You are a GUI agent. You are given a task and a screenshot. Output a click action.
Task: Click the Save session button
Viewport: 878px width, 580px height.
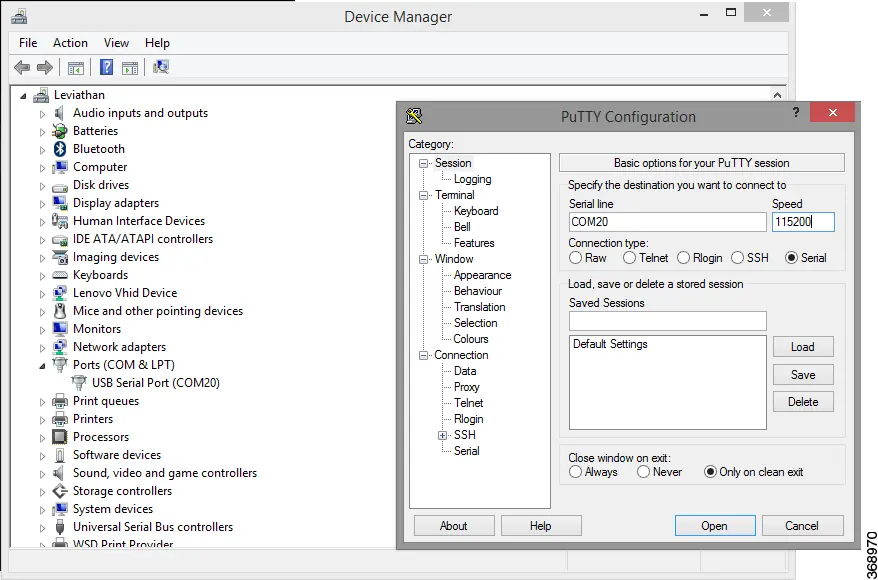(x=803, y=375)
